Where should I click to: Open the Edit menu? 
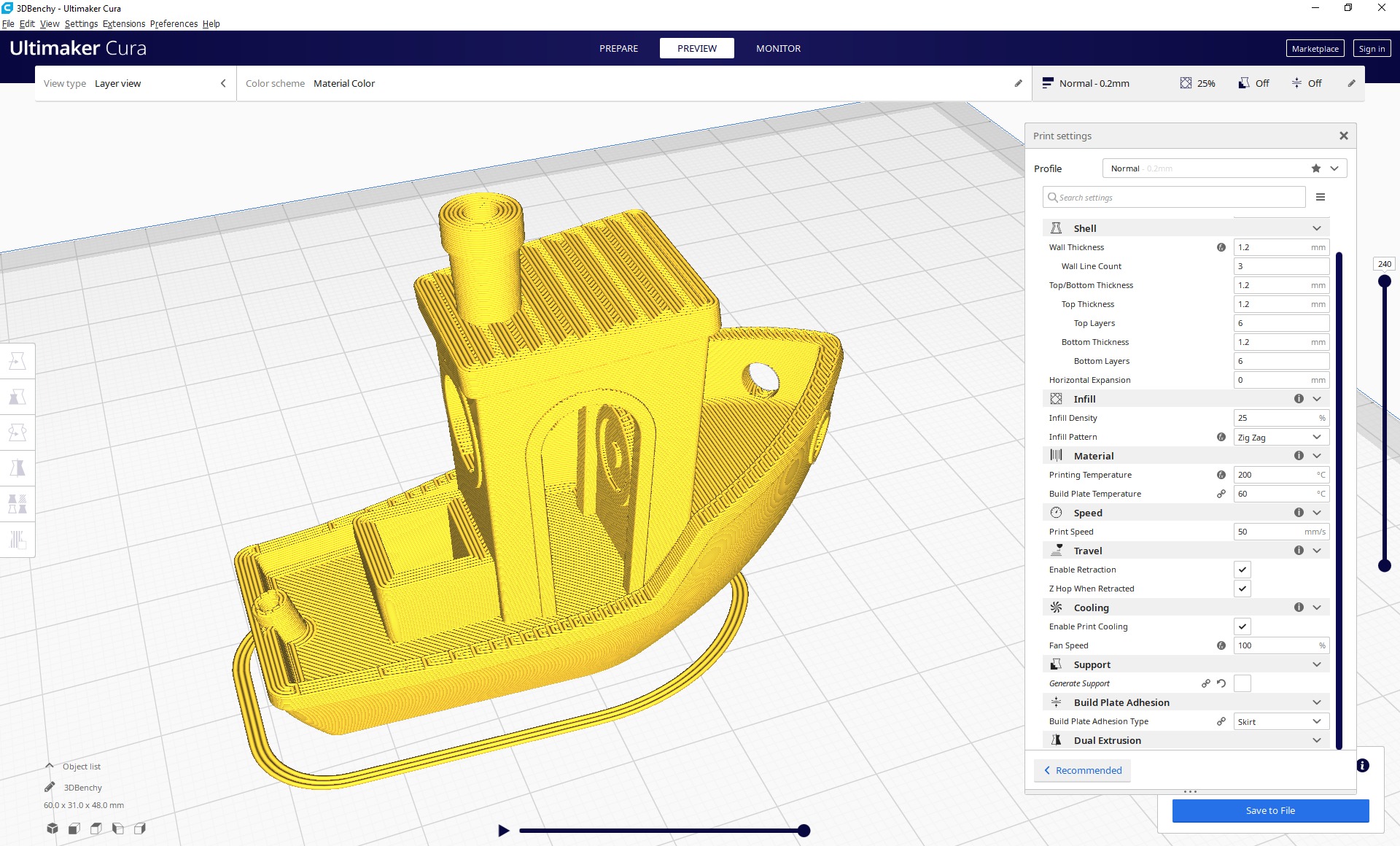click(x=27, y=23)
